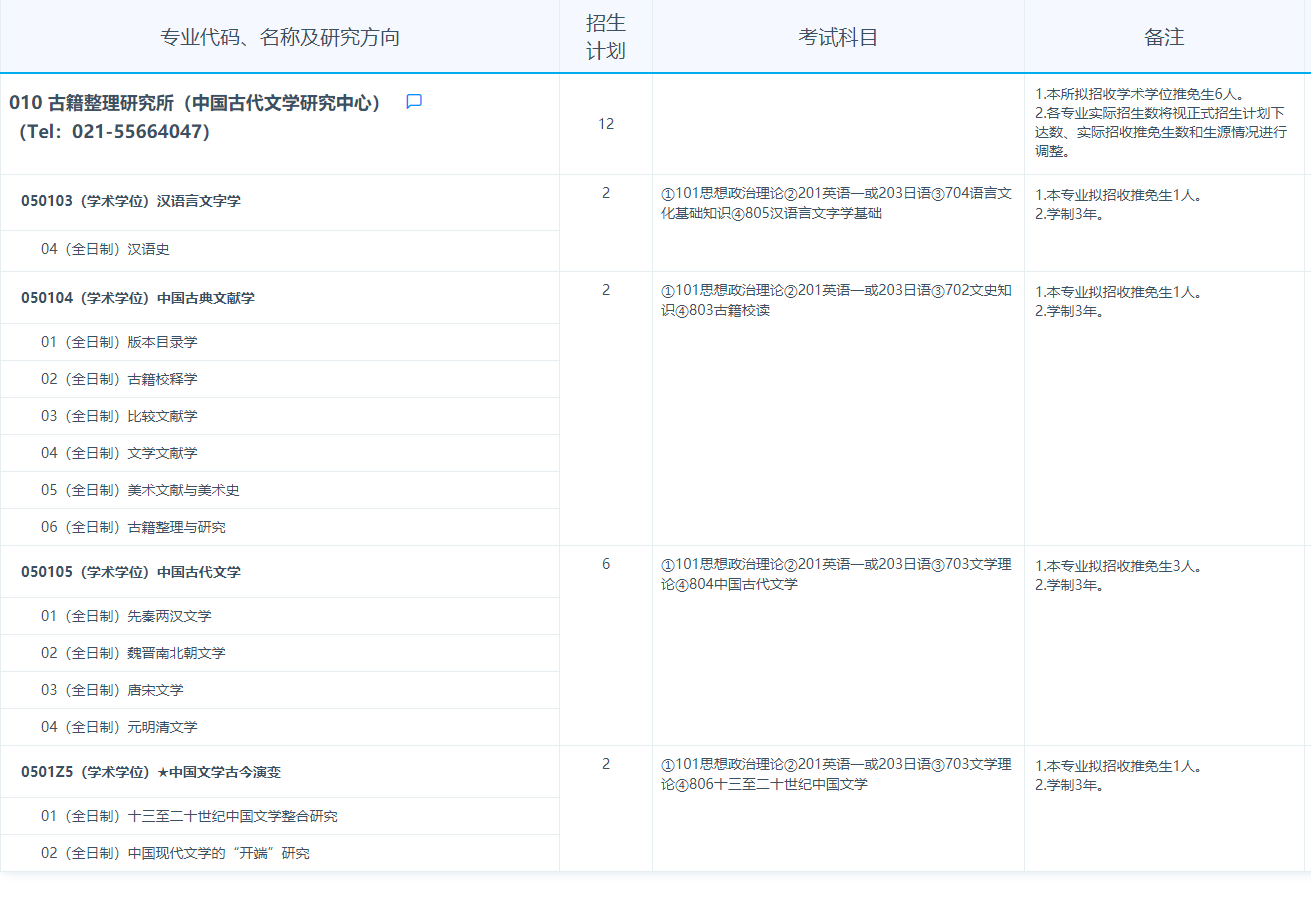Click the 专业代码、名称及研究方向 column header
The image size is (1311, 912).
pyautogui.click(x=280, y=38)
